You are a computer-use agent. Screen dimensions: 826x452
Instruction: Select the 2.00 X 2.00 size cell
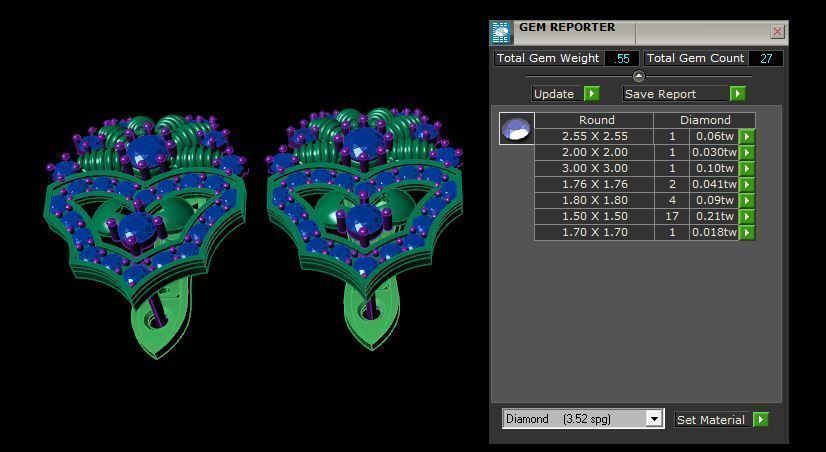(x=595, y=152)
